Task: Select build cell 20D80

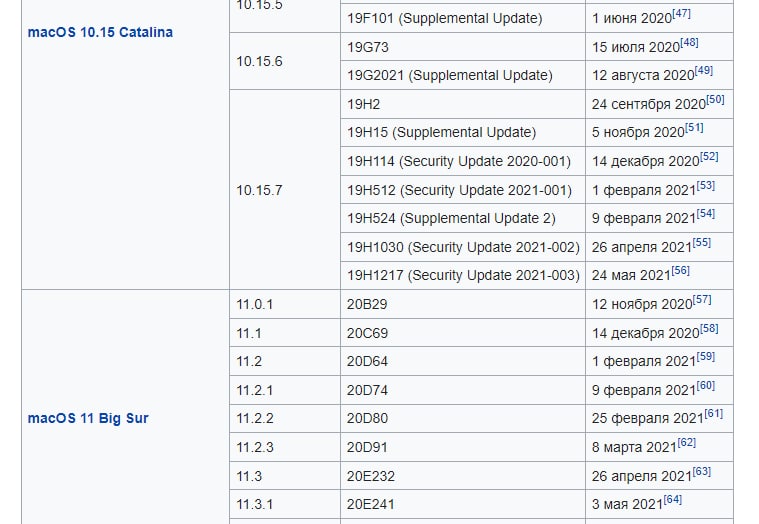Action: tap(463, 419)
